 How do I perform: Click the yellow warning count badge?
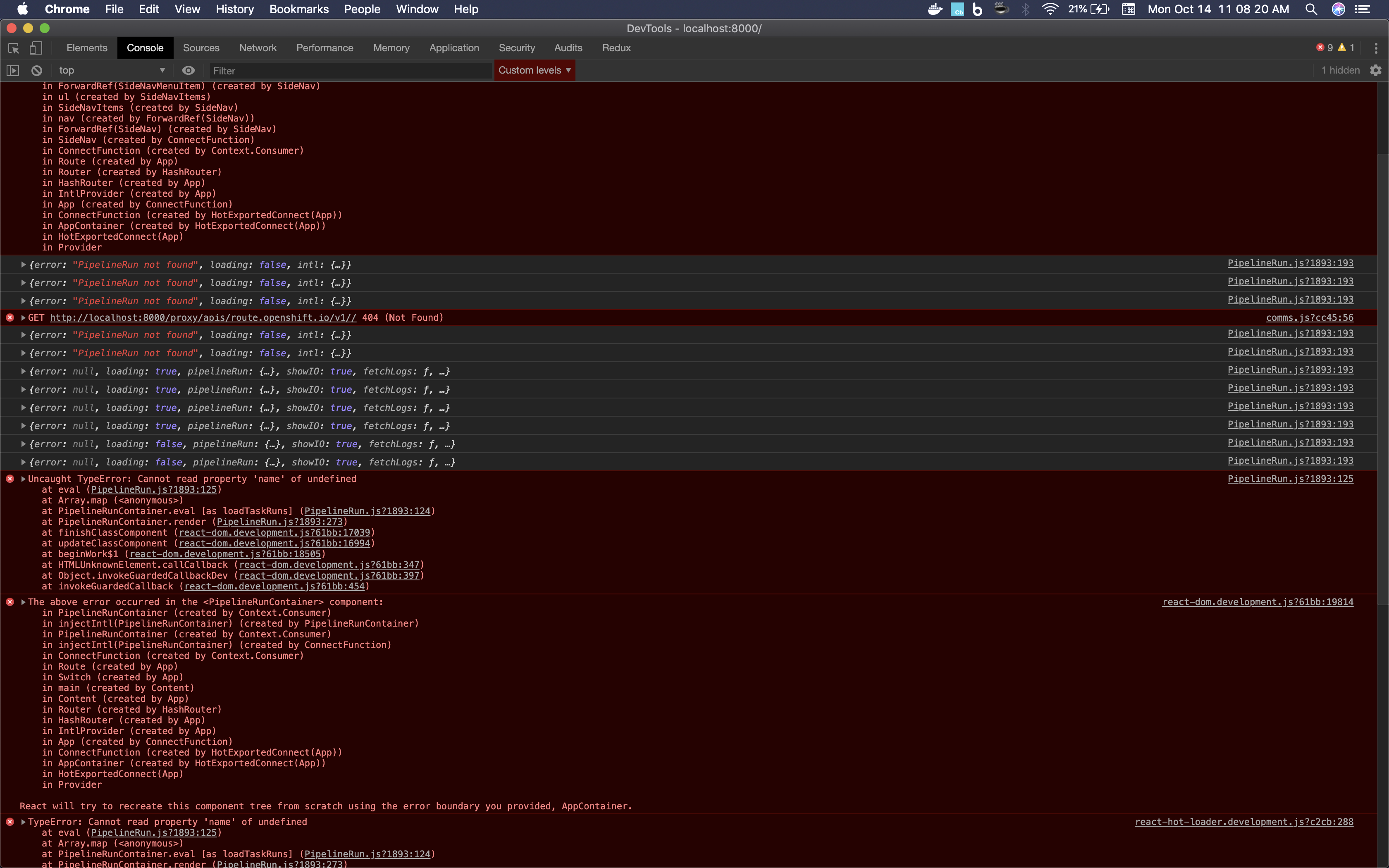point(1346,48)
